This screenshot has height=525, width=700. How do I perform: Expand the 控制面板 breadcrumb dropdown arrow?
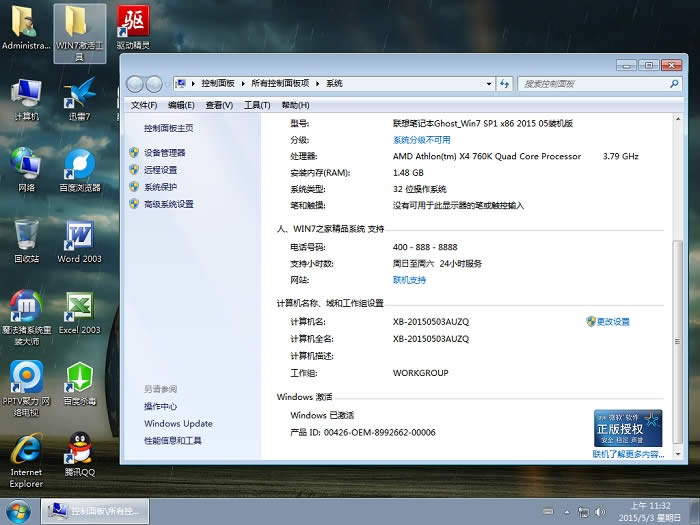tap(243, 84)
